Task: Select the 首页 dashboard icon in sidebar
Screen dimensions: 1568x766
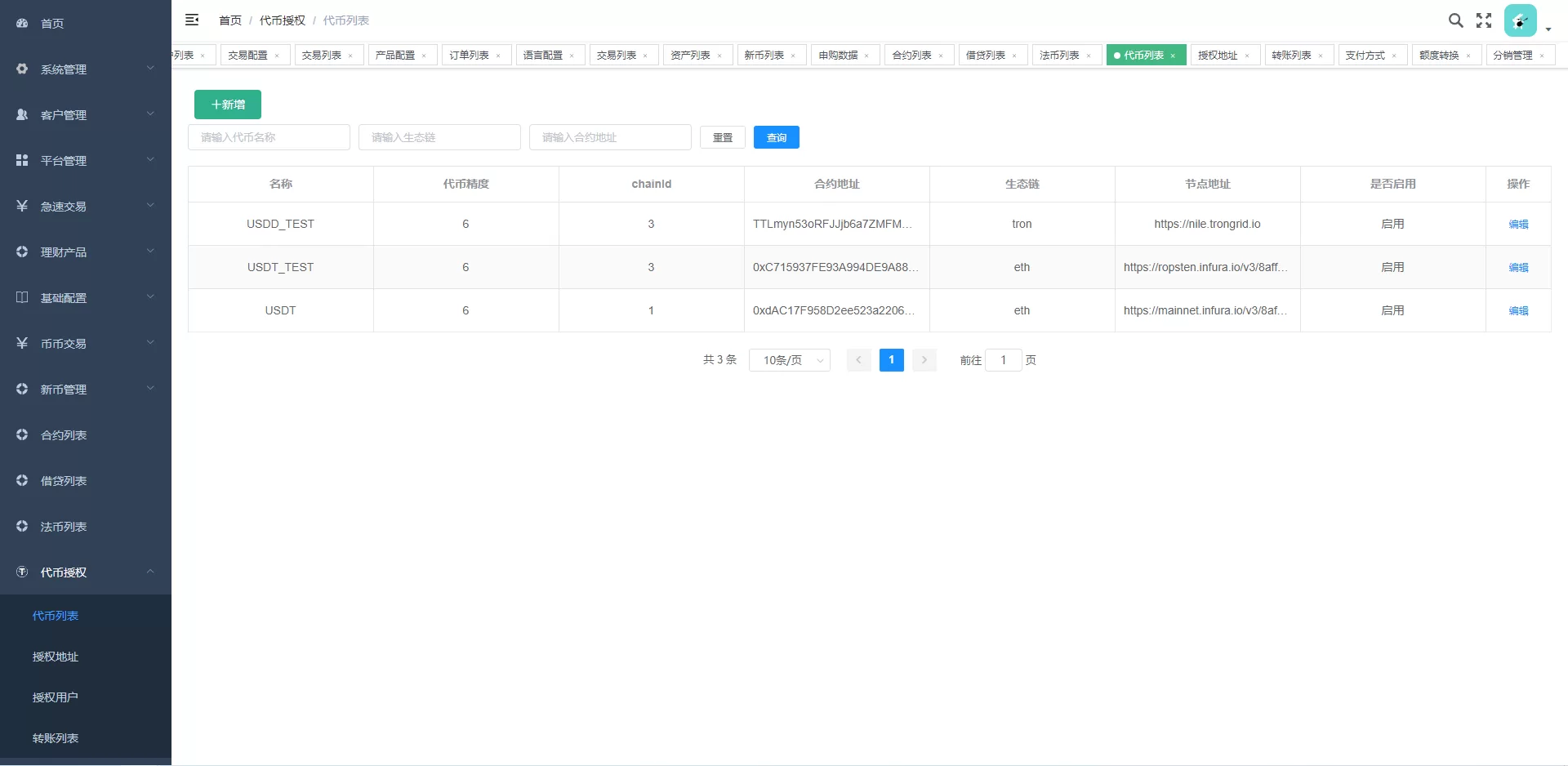Action: (22, 23)
